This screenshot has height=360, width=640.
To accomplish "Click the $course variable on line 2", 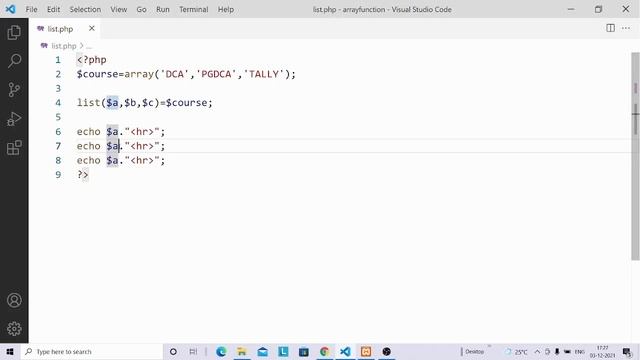I will point(97,74).
